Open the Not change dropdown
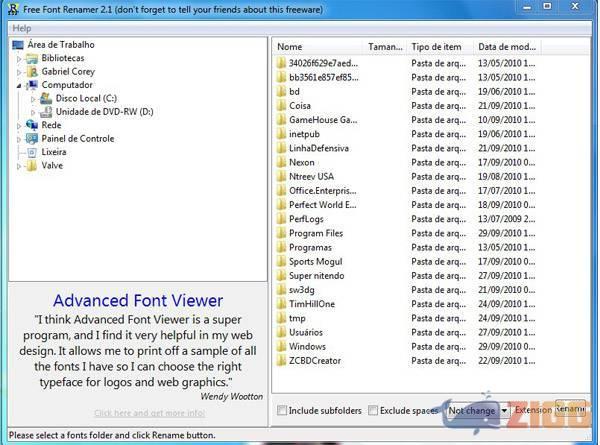Image resolution: width=600 pixels, height=445 pixels. 504,410
